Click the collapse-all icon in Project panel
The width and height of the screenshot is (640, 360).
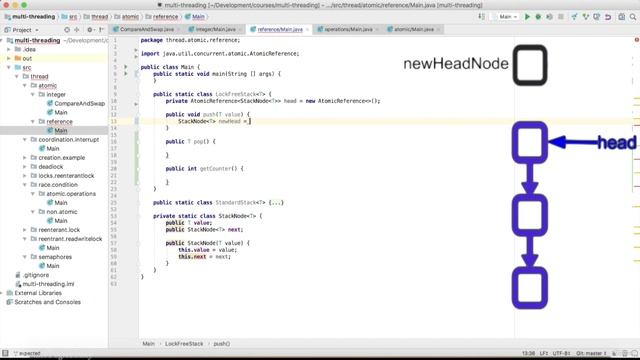coord(77,30)
